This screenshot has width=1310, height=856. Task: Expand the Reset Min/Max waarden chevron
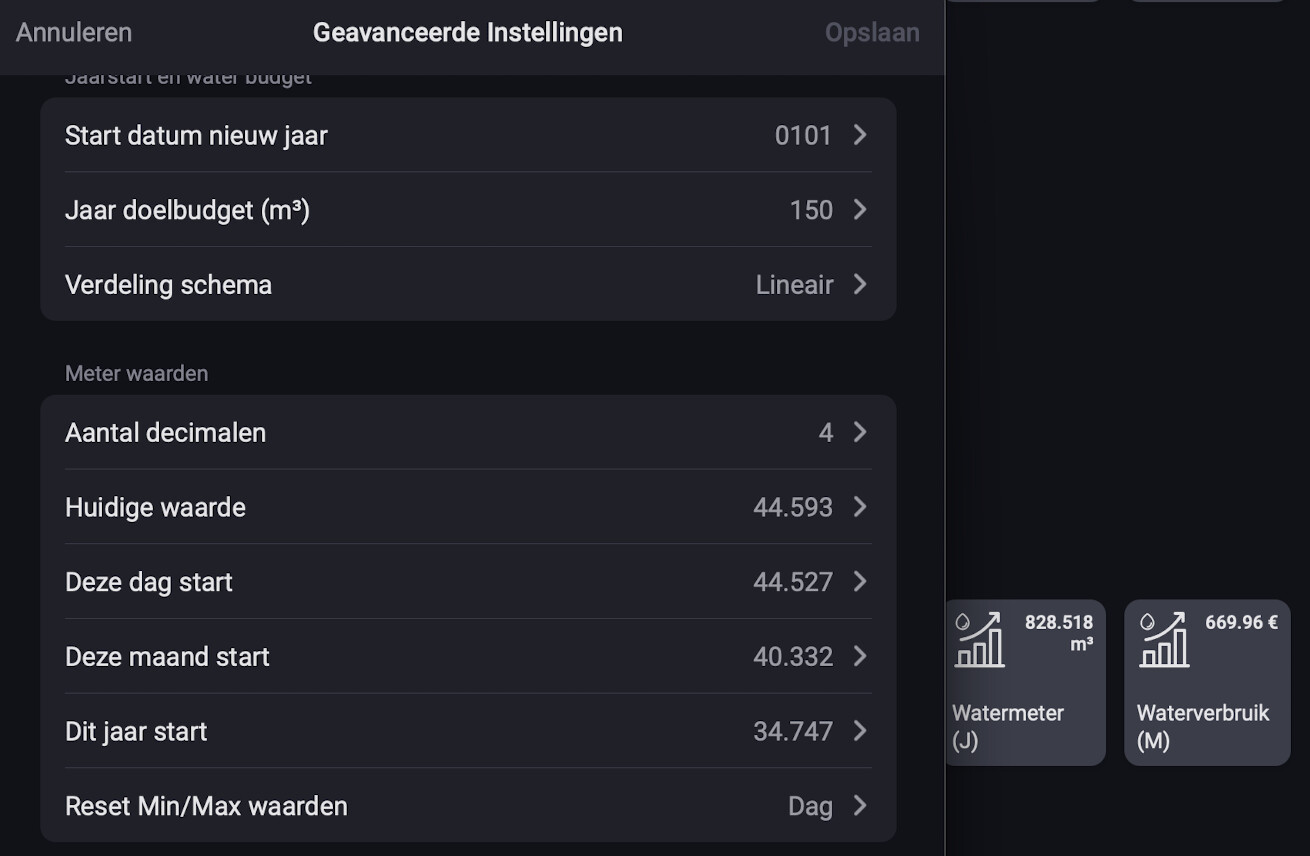point(860,806)
